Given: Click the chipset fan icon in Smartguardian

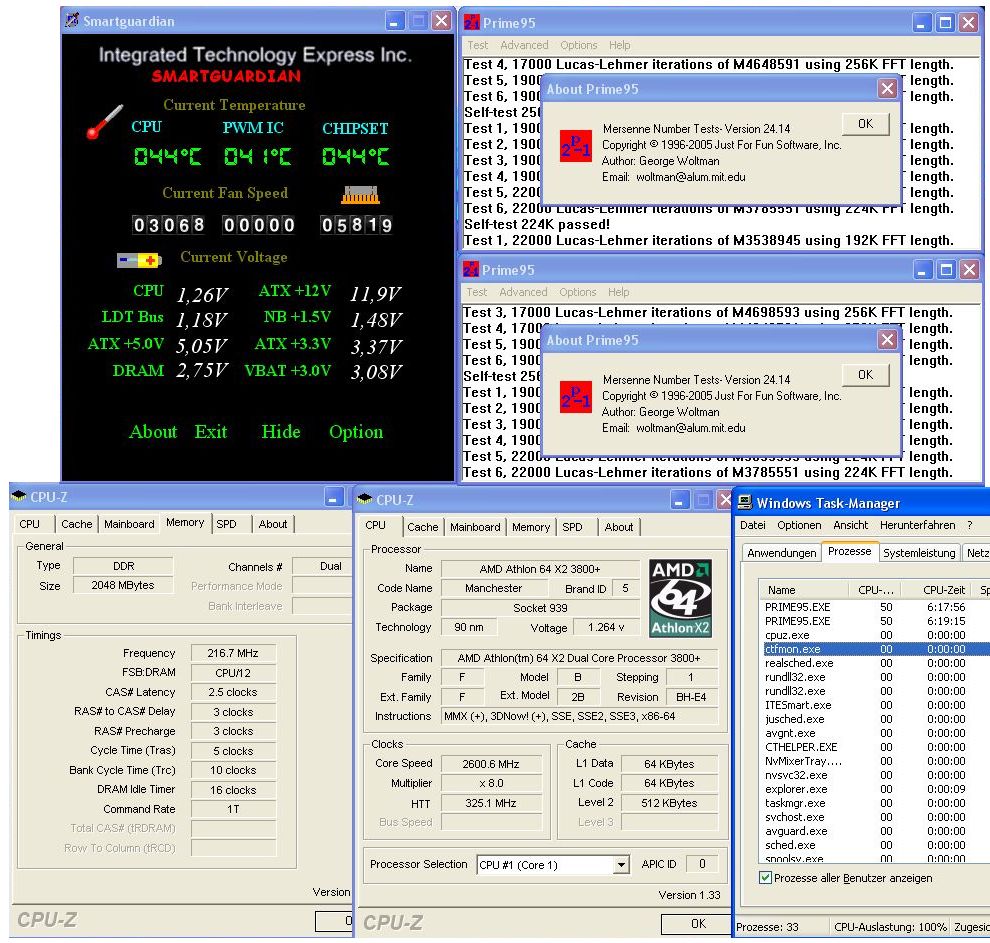Looking at the screenshot, I should [360, 195].
